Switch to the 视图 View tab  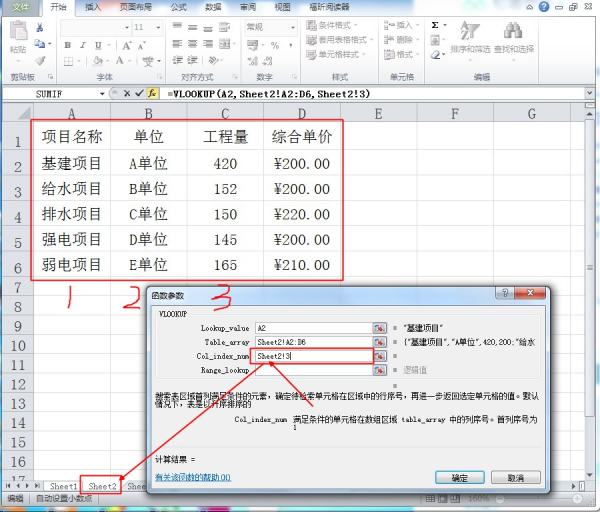pyautogui.click(x=282, y=7)
